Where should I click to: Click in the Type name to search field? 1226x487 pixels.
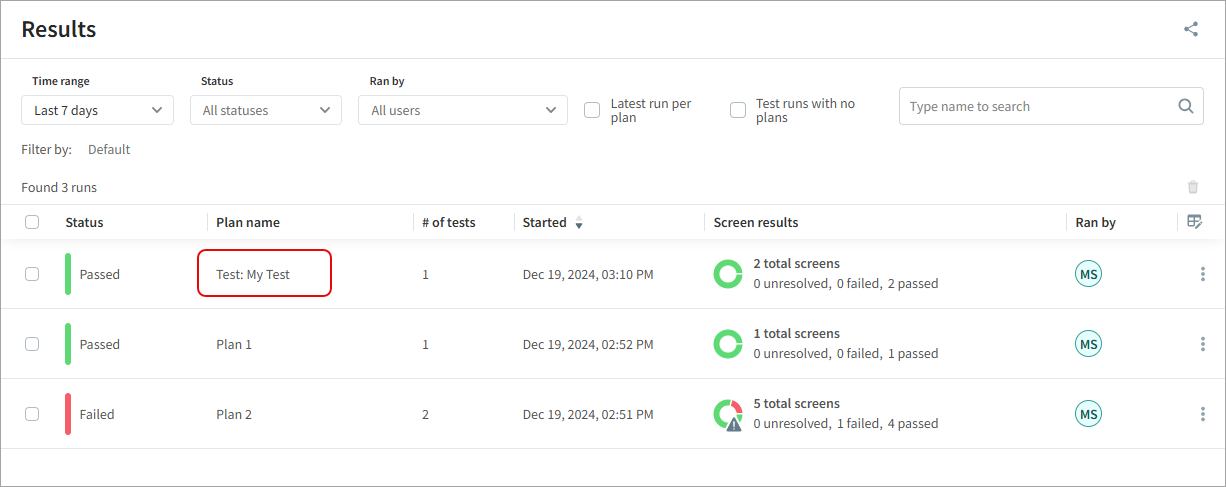click(1035, 106)
